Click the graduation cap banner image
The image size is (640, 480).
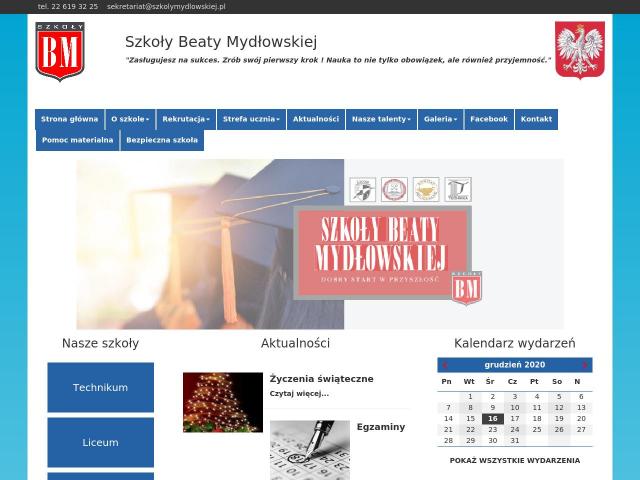pyautogui.click(x=320, y=244)
